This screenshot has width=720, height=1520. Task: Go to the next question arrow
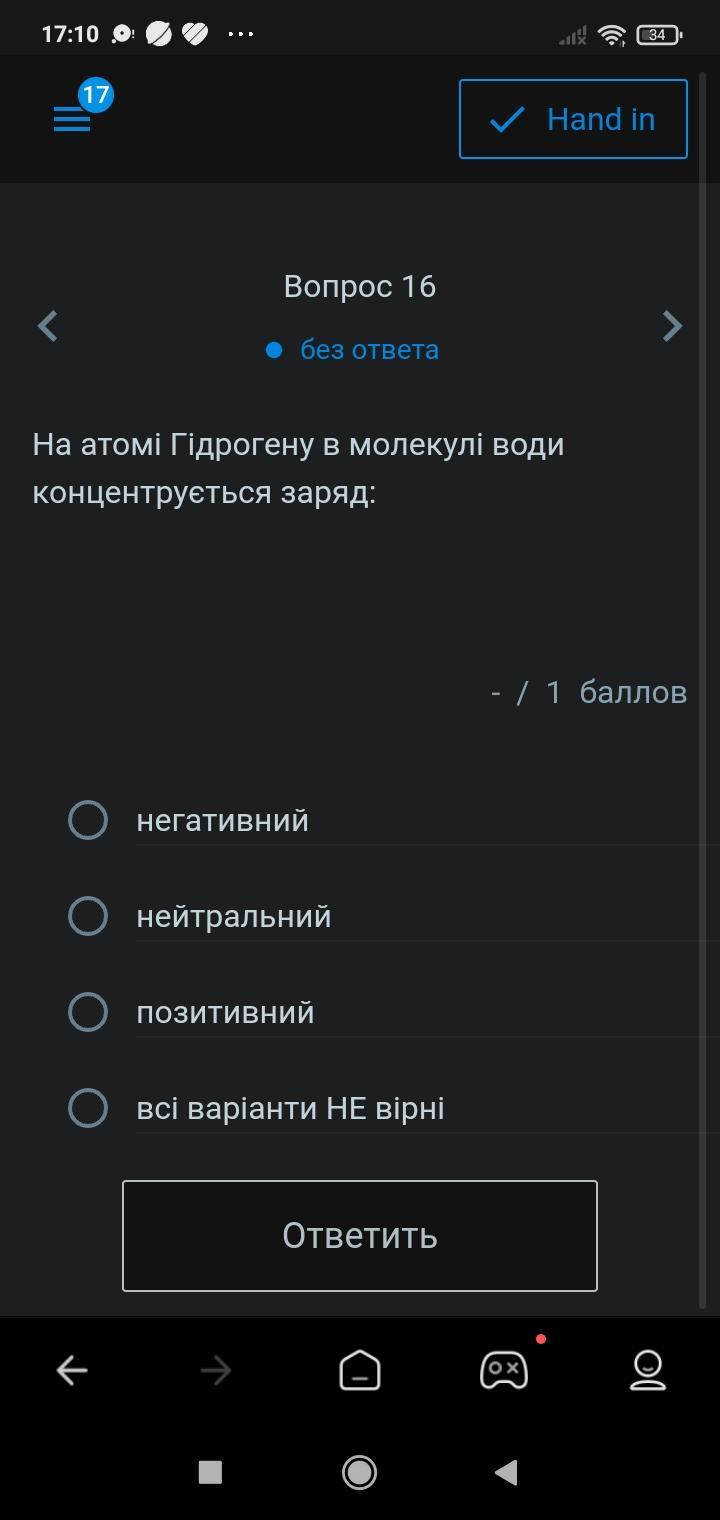click(672, 326)
